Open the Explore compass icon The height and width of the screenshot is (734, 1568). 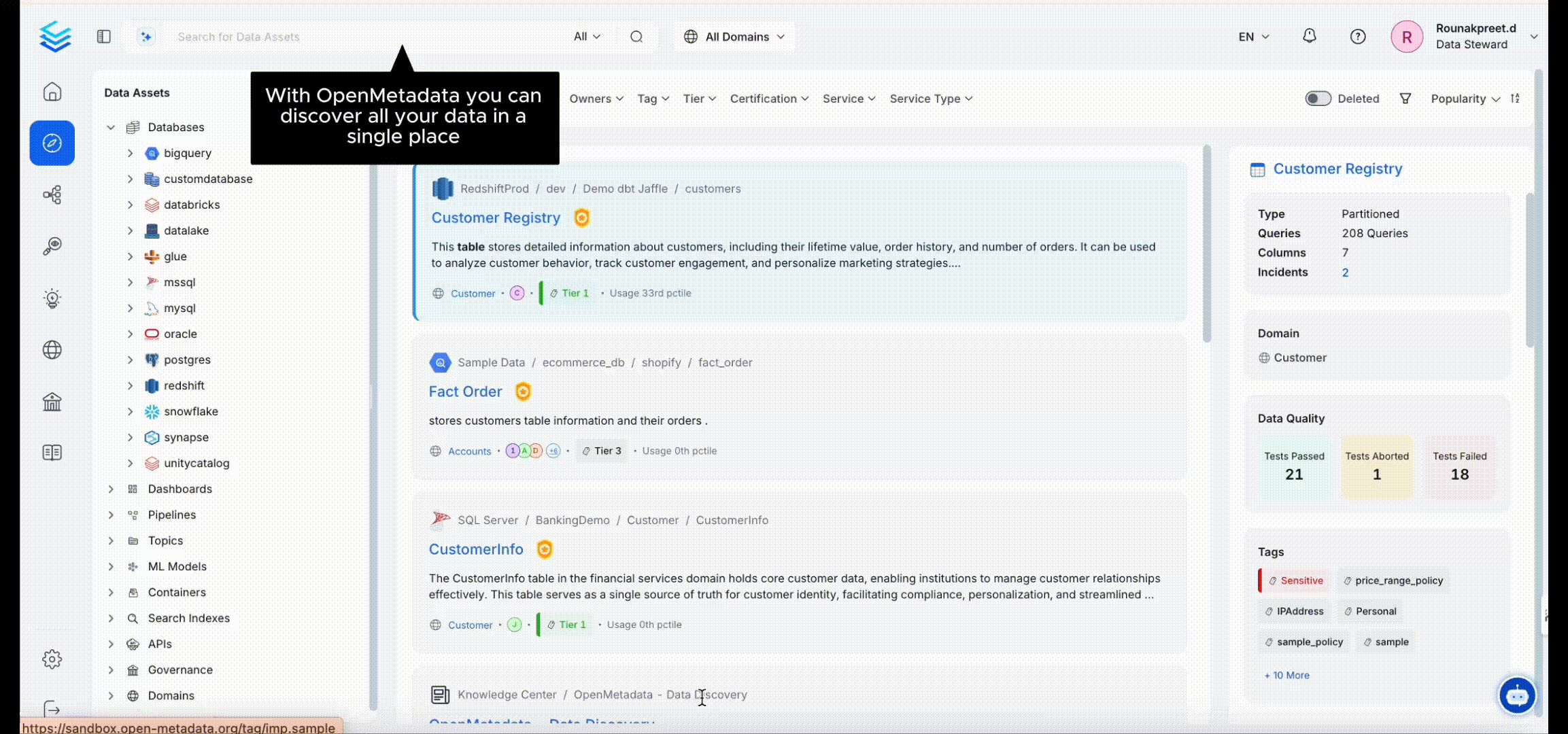(52, 143)
